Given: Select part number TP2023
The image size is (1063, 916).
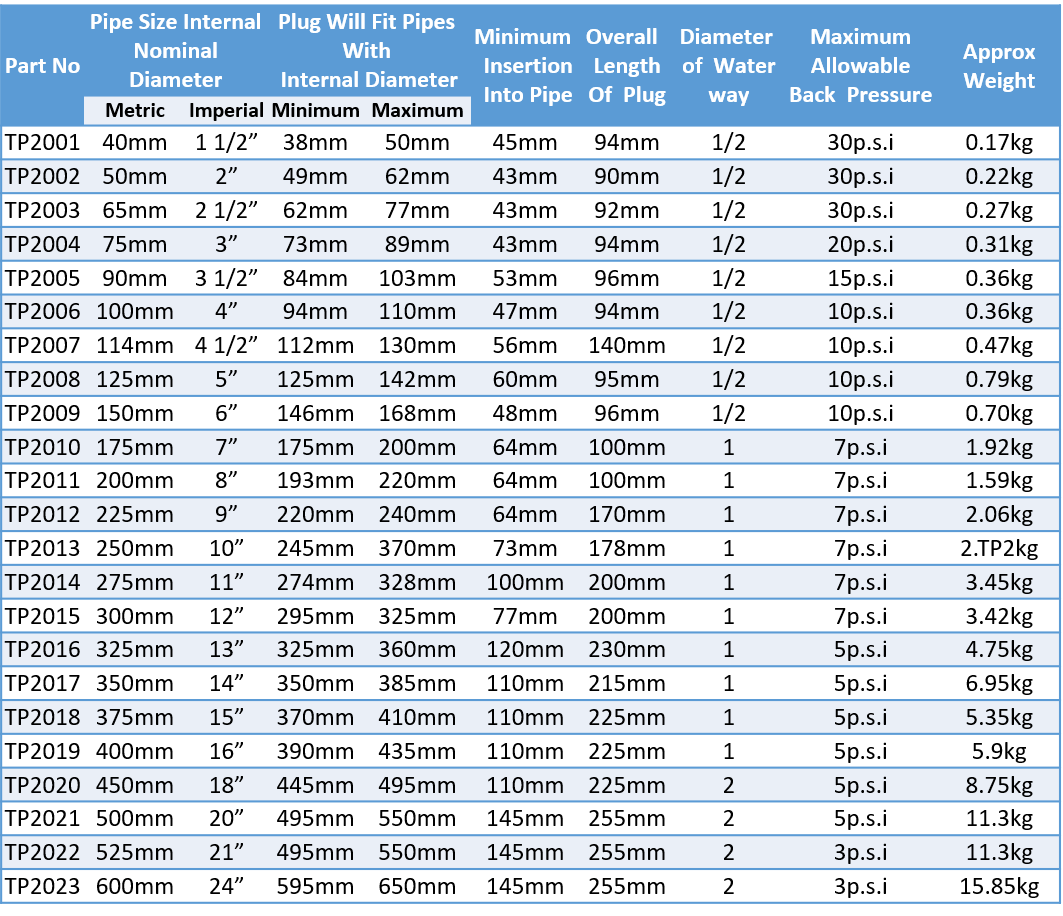Looking at the screenshot, I should click(43, 885).
